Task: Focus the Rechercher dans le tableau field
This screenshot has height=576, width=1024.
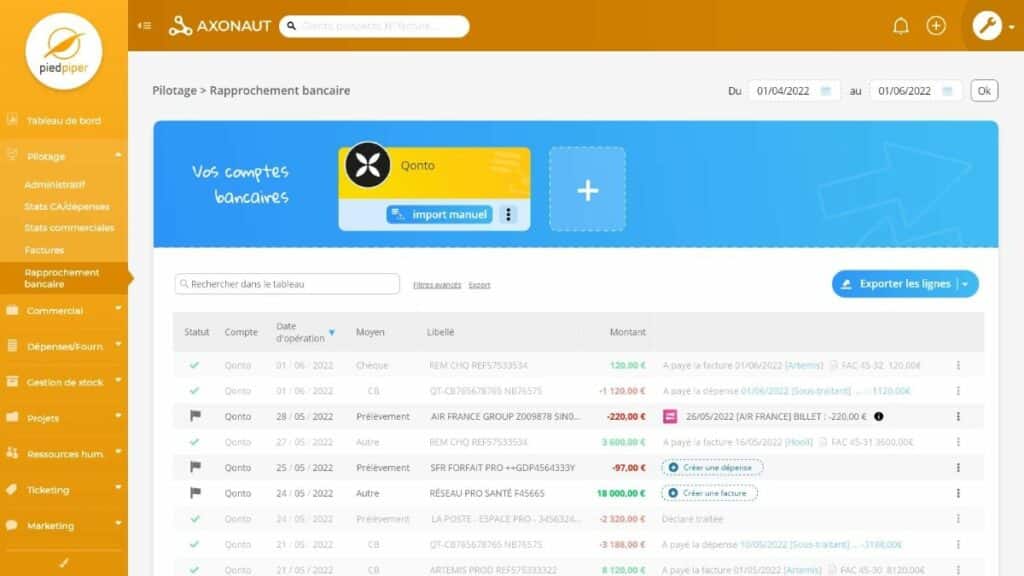Action: tap(287, 284)
